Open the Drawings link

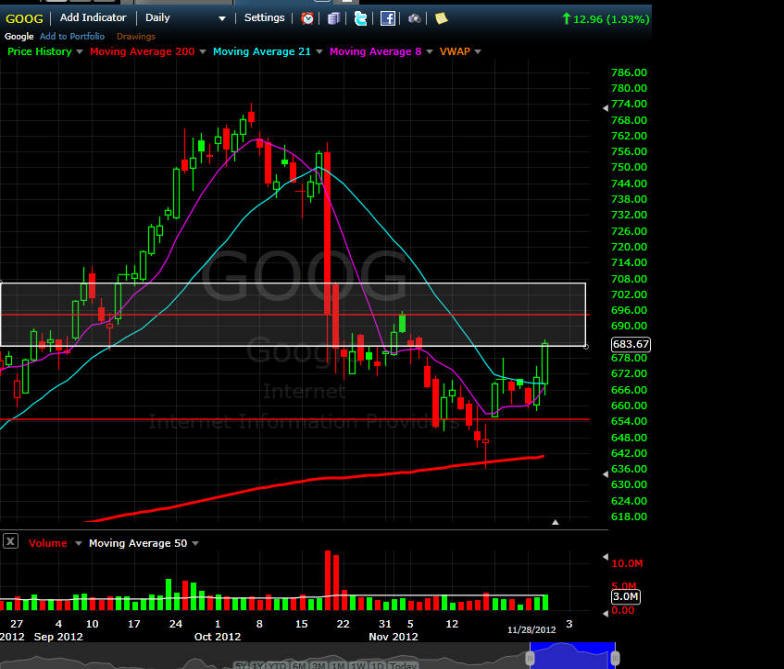point(136,37)
